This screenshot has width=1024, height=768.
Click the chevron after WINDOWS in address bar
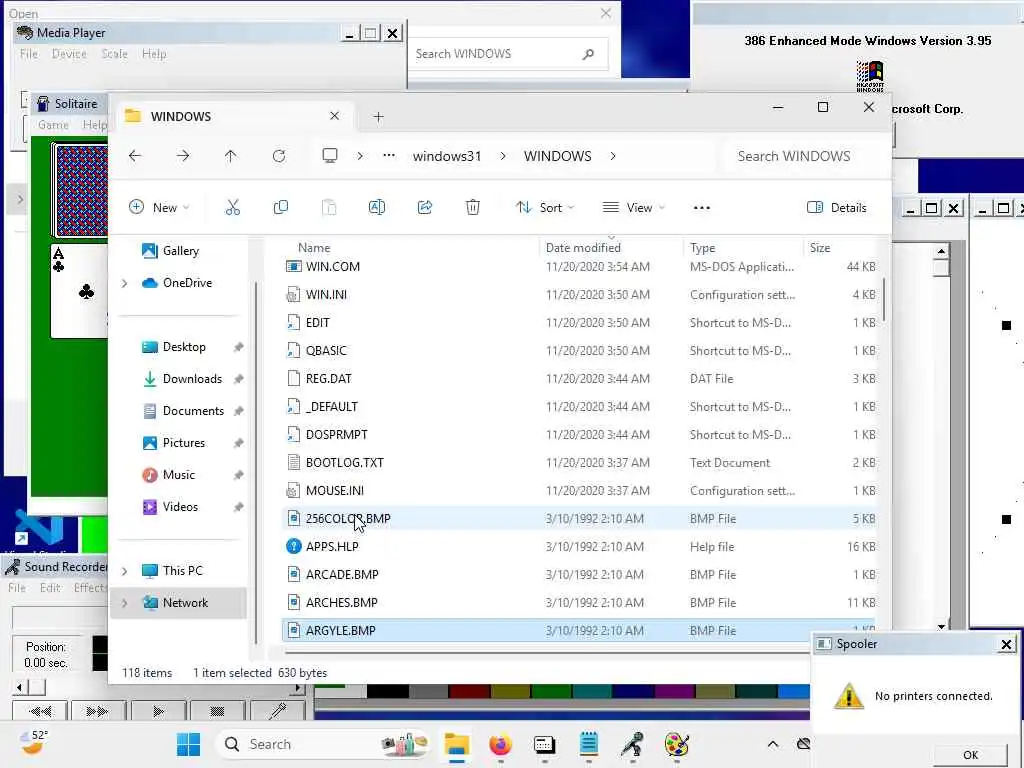[613, 156]
